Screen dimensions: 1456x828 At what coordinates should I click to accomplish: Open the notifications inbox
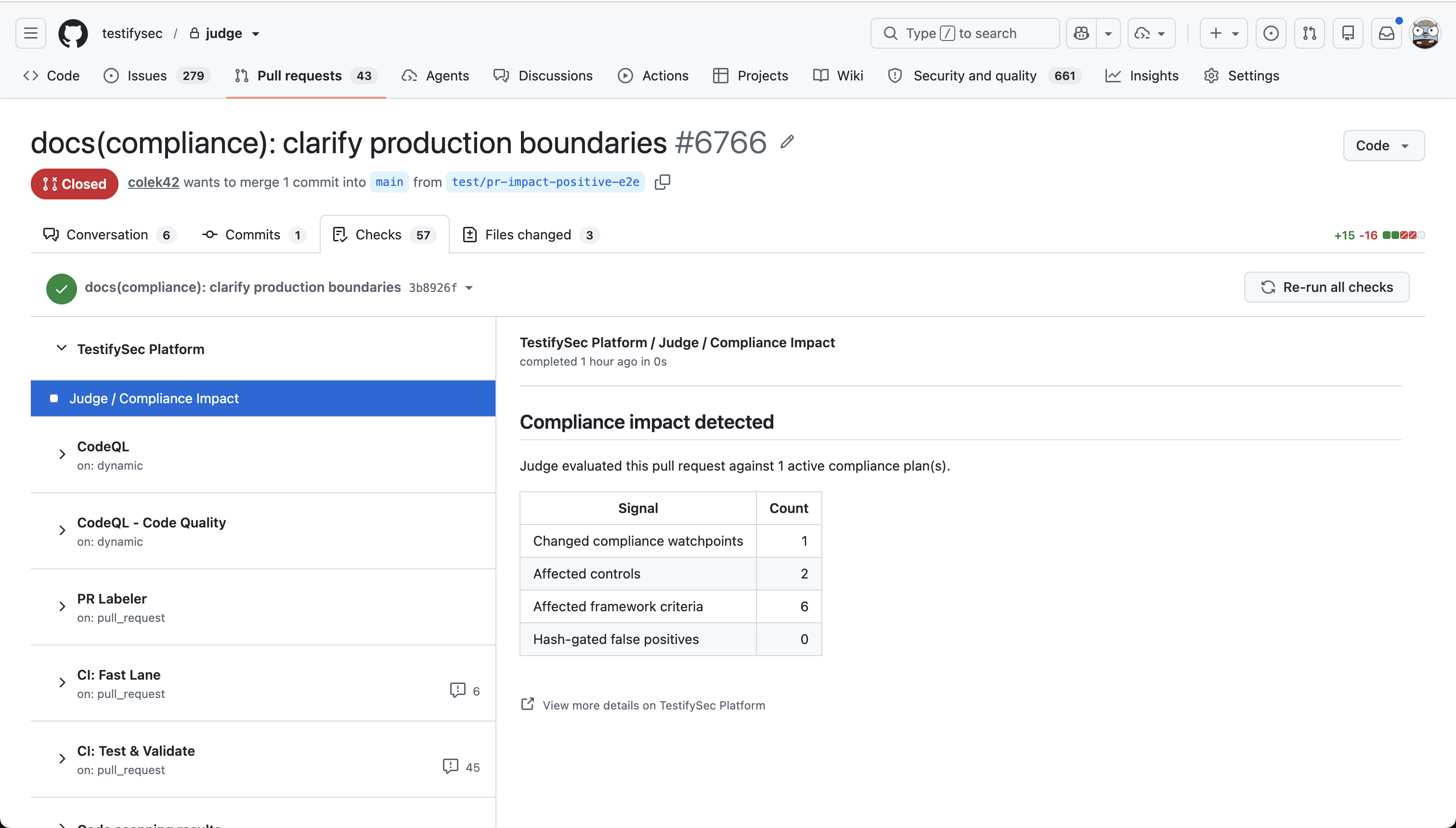tap(1387, 33)
